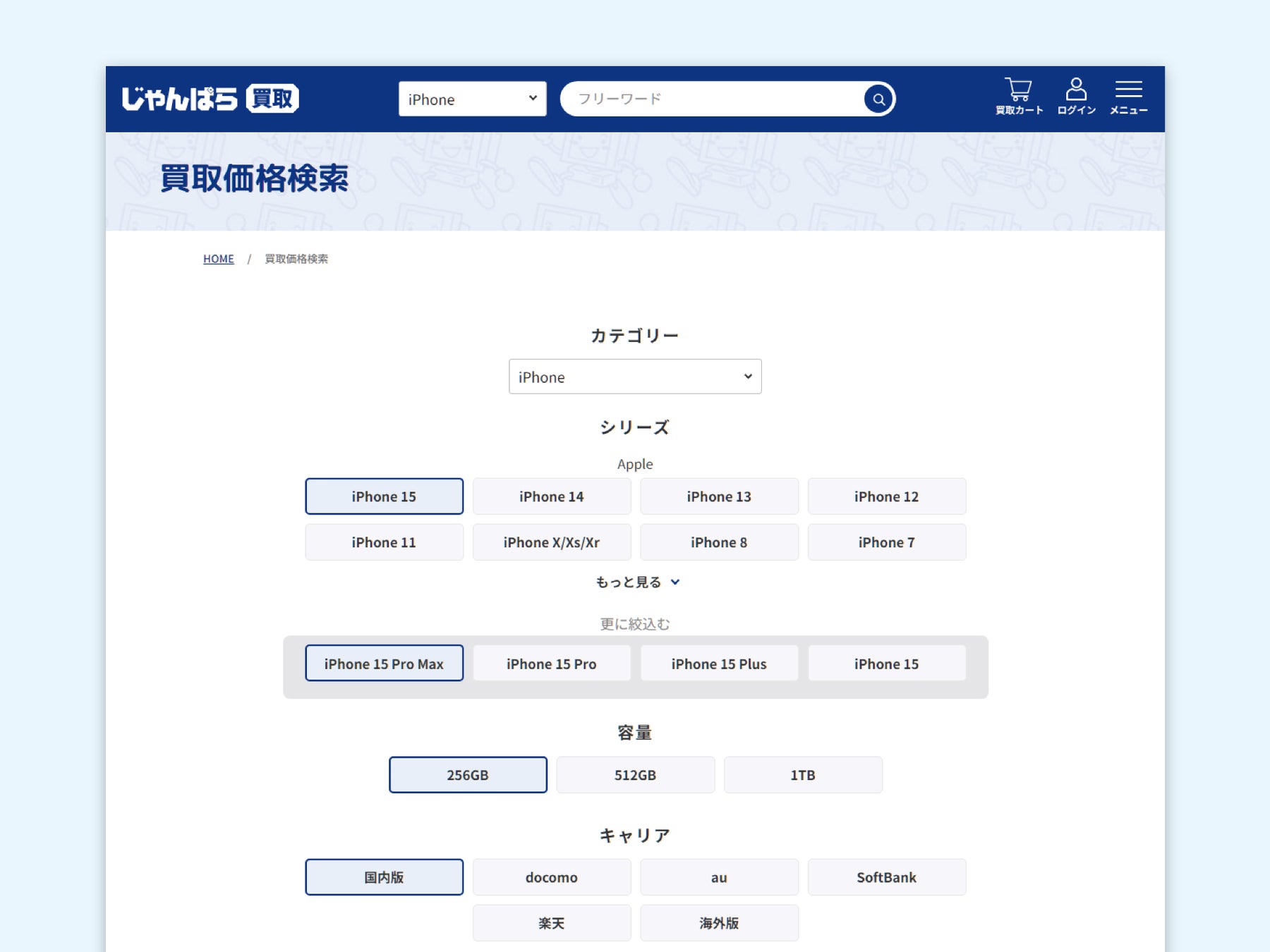
Task: Open the ログイン user icon
Action: pyautogui.click(x=1076, y=97)
